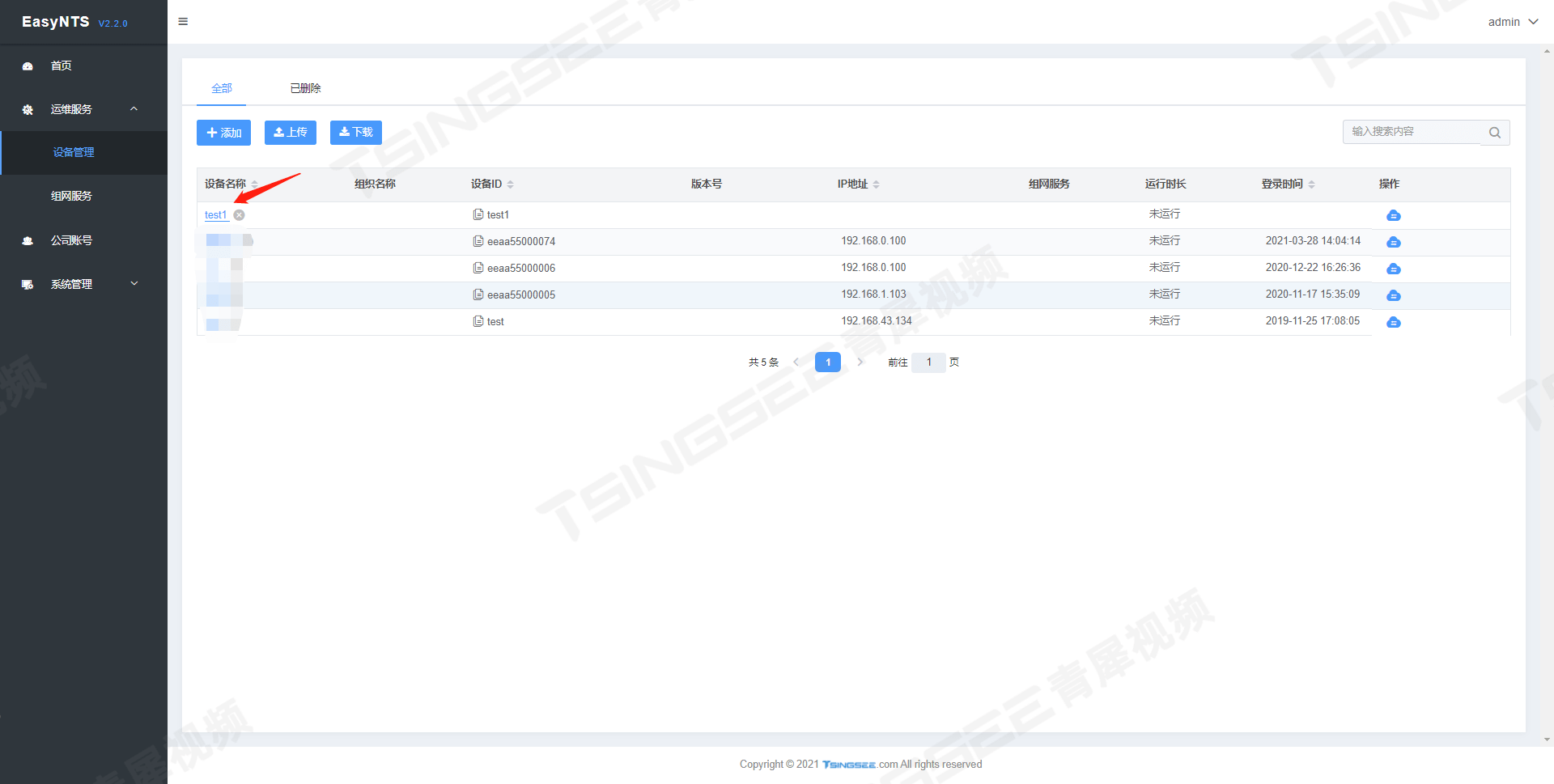Sort by IP地址 column
The width and height of the screenshot is (1554, 784).
[x=876, y=184]
